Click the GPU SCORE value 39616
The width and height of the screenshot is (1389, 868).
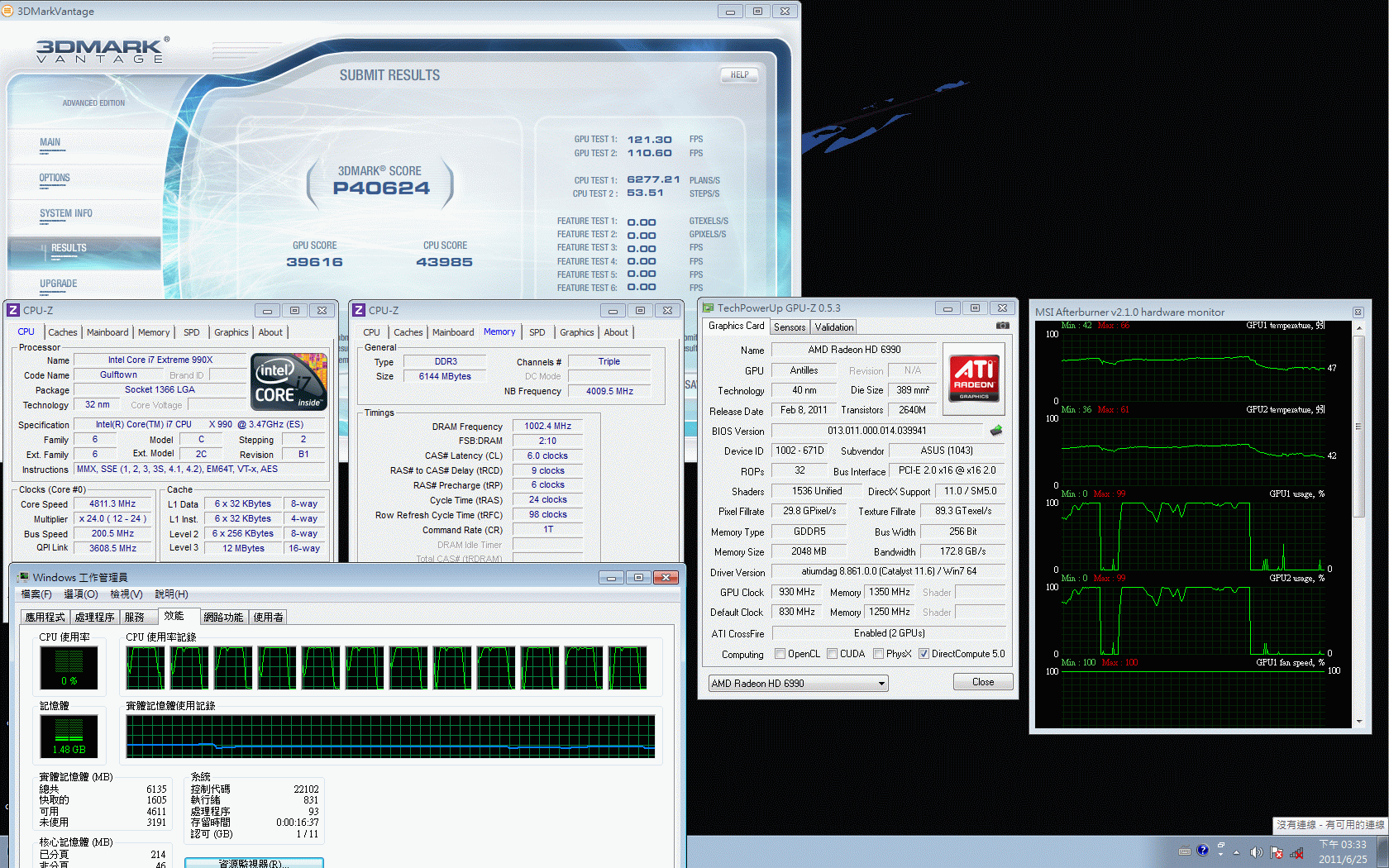point(314,262)
